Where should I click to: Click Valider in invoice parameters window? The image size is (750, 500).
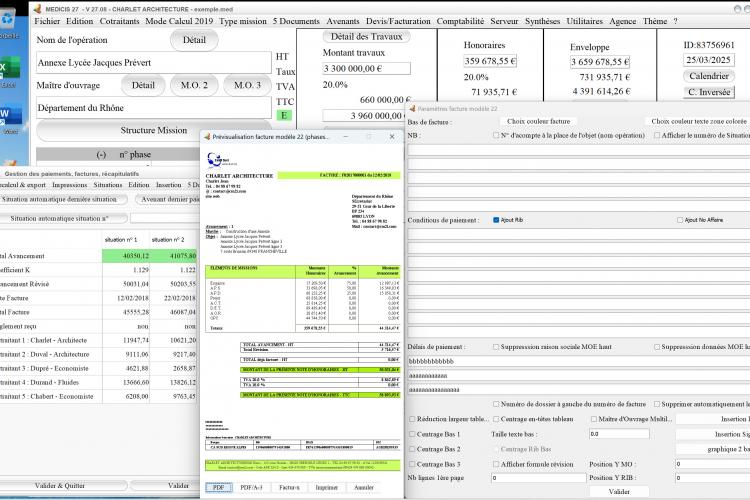[x=619, y=491]
